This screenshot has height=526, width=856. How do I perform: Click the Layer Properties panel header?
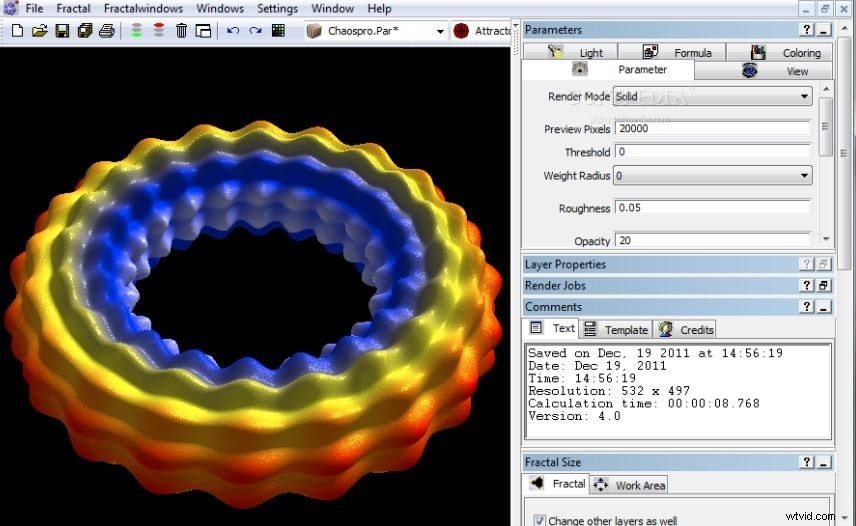coord(677,264)
